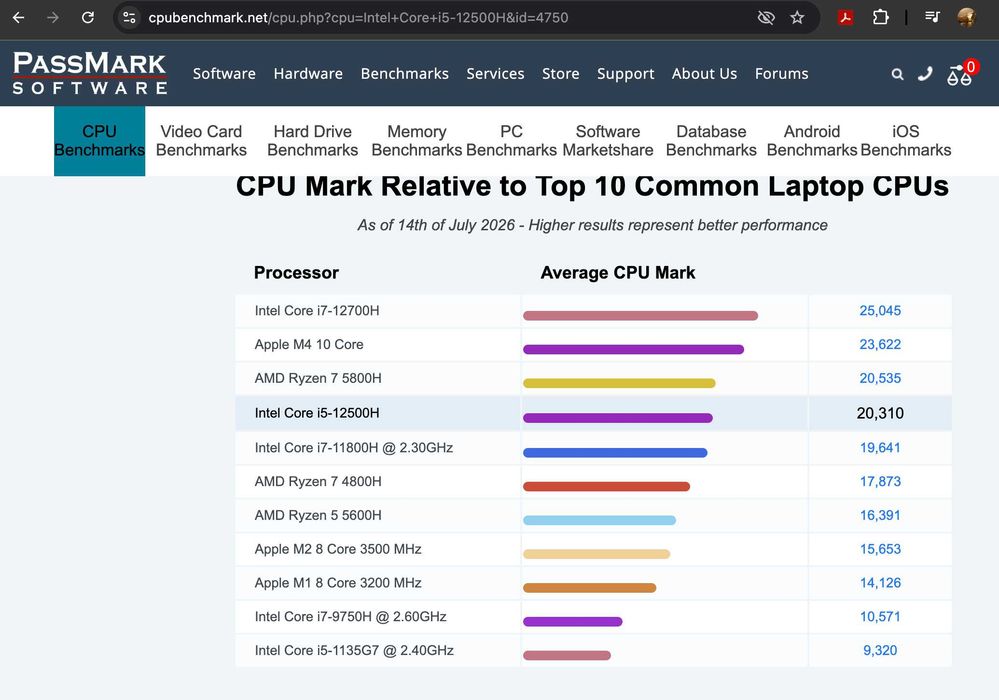
Task: Click the browser back arrow
Action: [x=18, y=17]
